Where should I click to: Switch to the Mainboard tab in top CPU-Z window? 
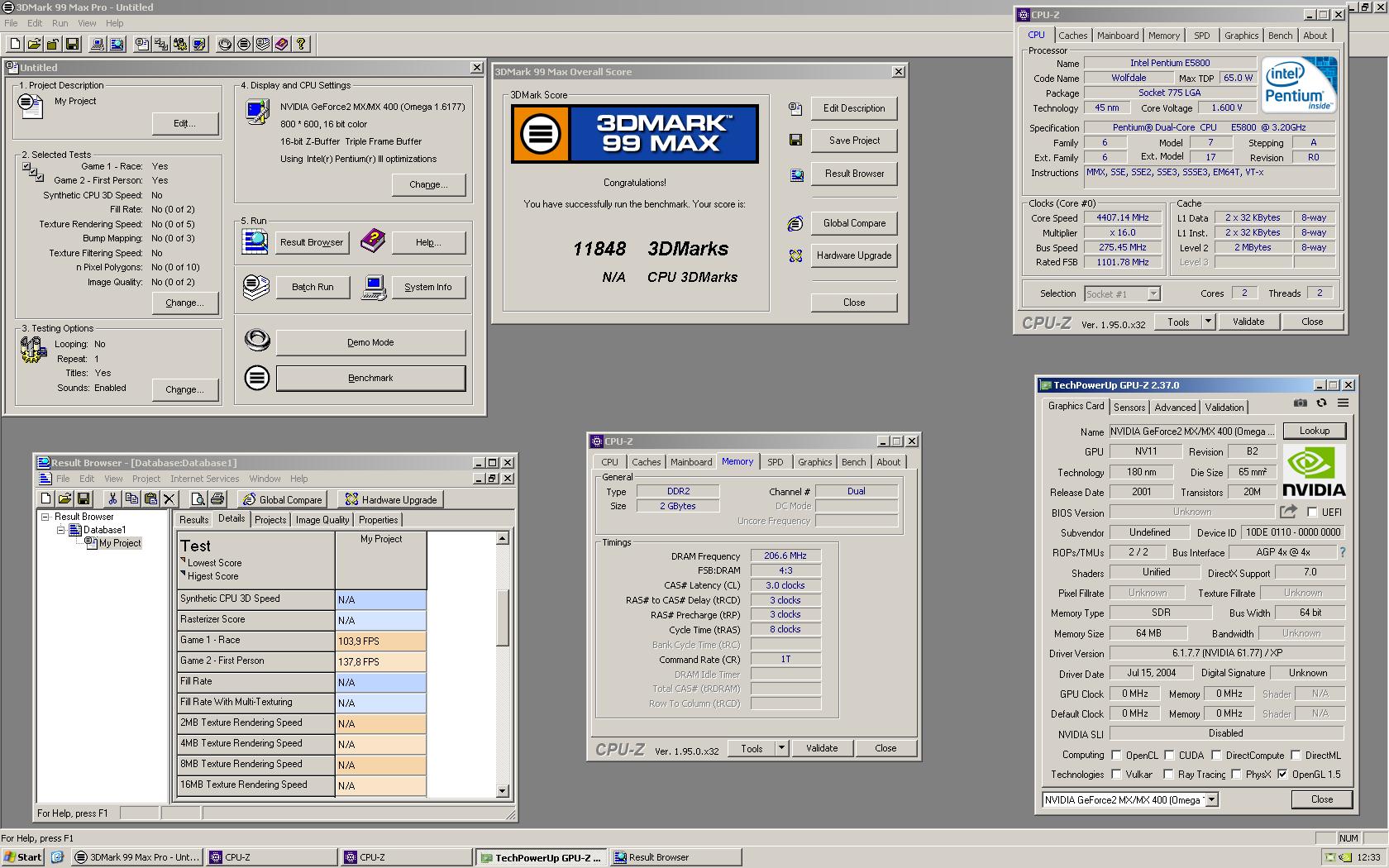pos(1118,36)
